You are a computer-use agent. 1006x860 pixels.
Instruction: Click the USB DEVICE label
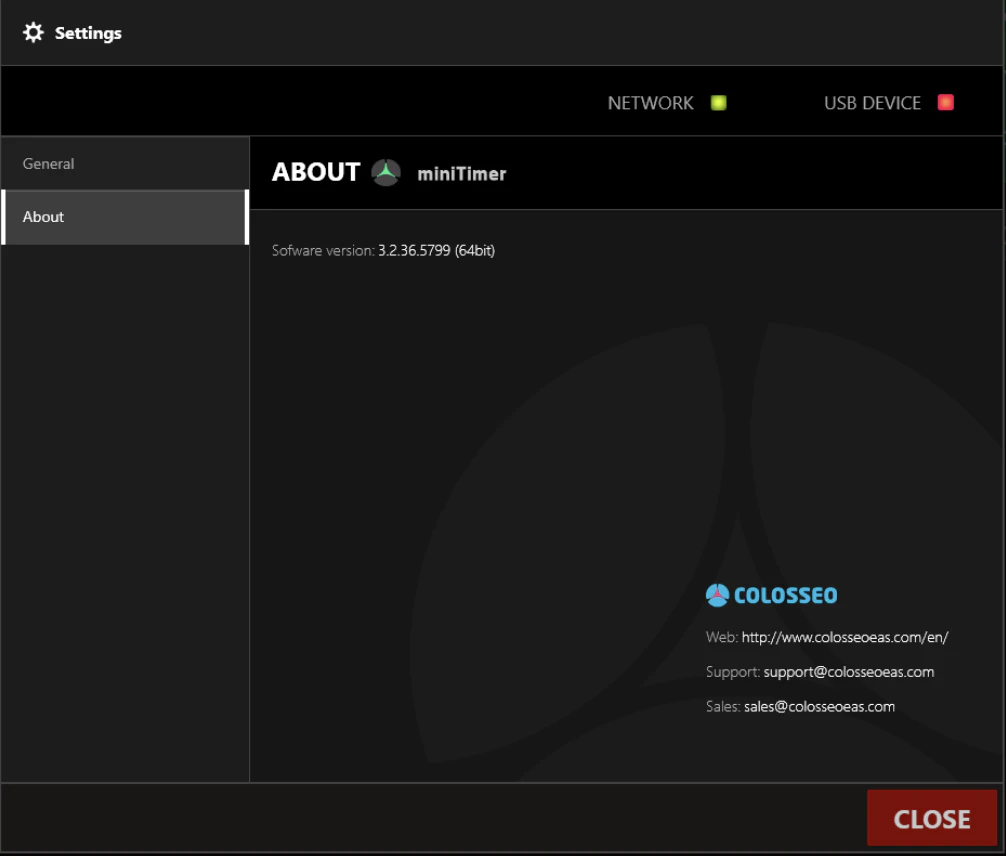pos(872,103)
